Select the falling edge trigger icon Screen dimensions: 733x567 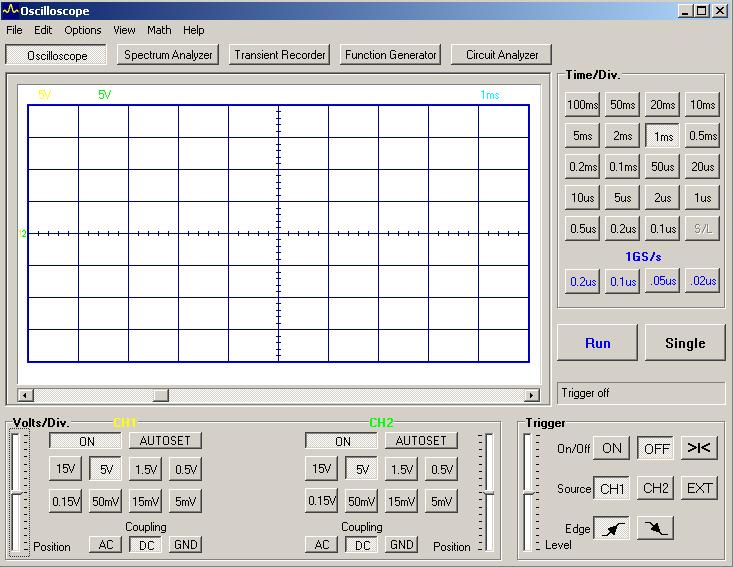(x=655, y=529)
